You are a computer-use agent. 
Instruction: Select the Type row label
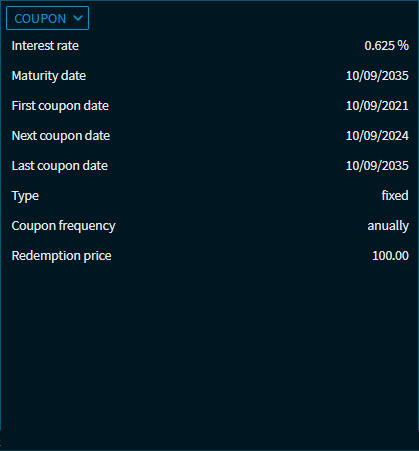tap(25, 196)
